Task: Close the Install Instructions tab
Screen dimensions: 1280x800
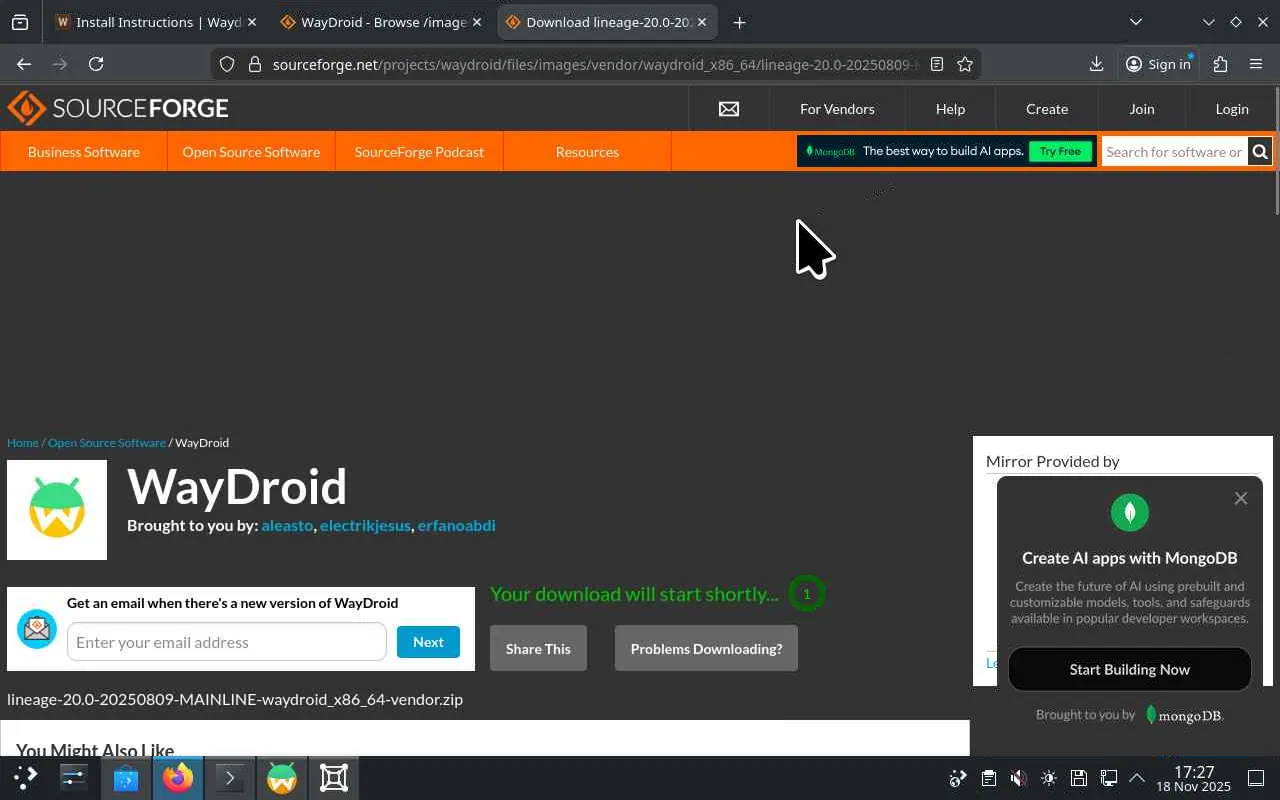Action: (x=251, y=22)
